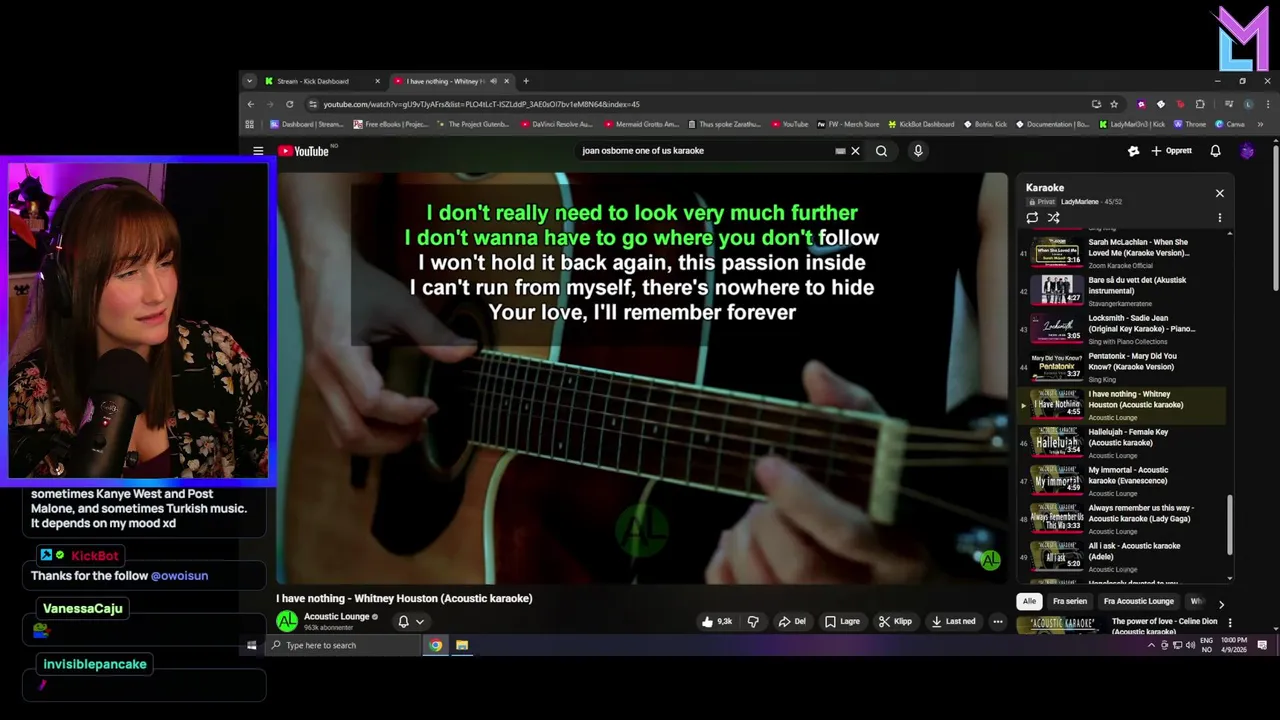The width and height of the screenshot is (1280, 720).
Task: Click the playlist panel scrollbar
Action: 1230,523
